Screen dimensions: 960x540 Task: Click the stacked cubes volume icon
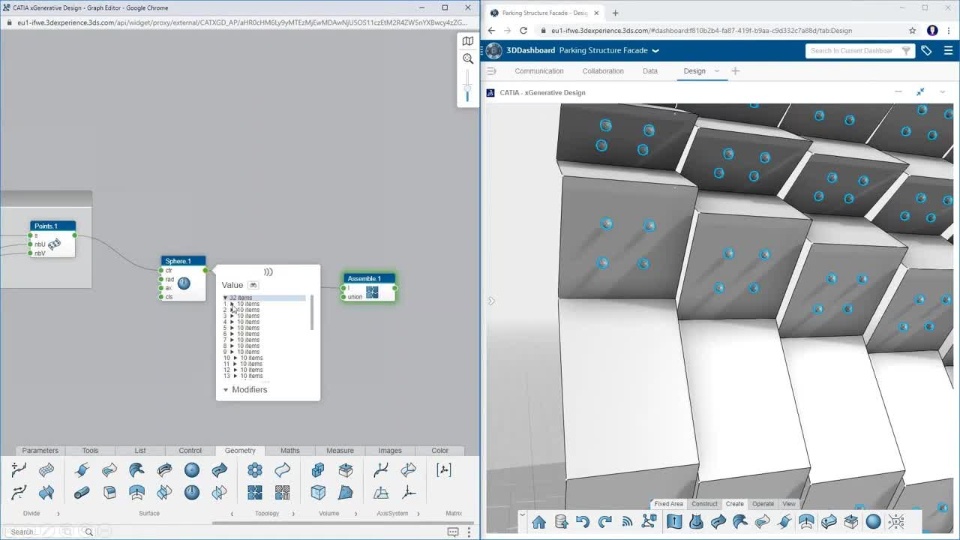318,470
